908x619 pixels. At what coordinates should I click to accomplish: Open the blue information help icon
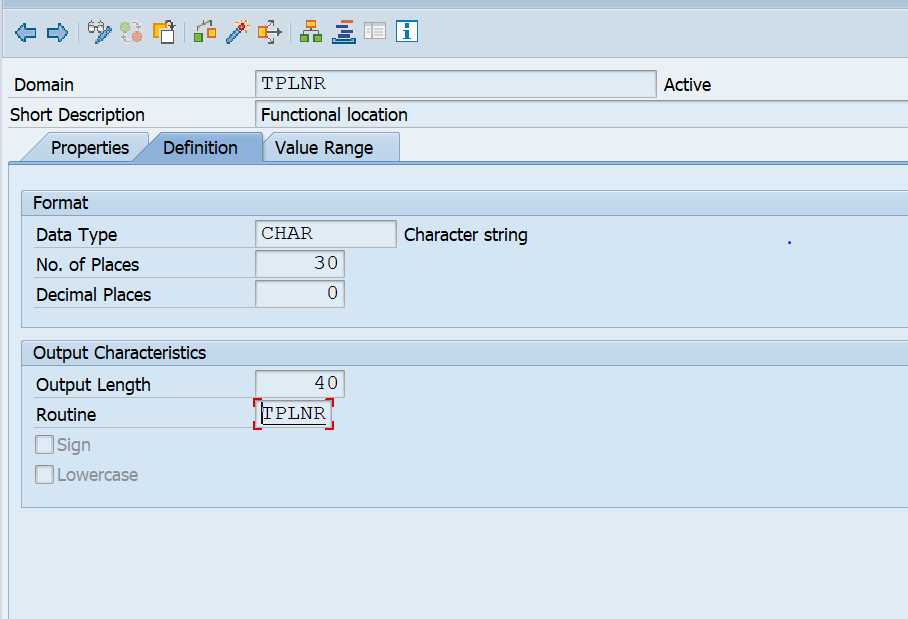coord(406,32)
